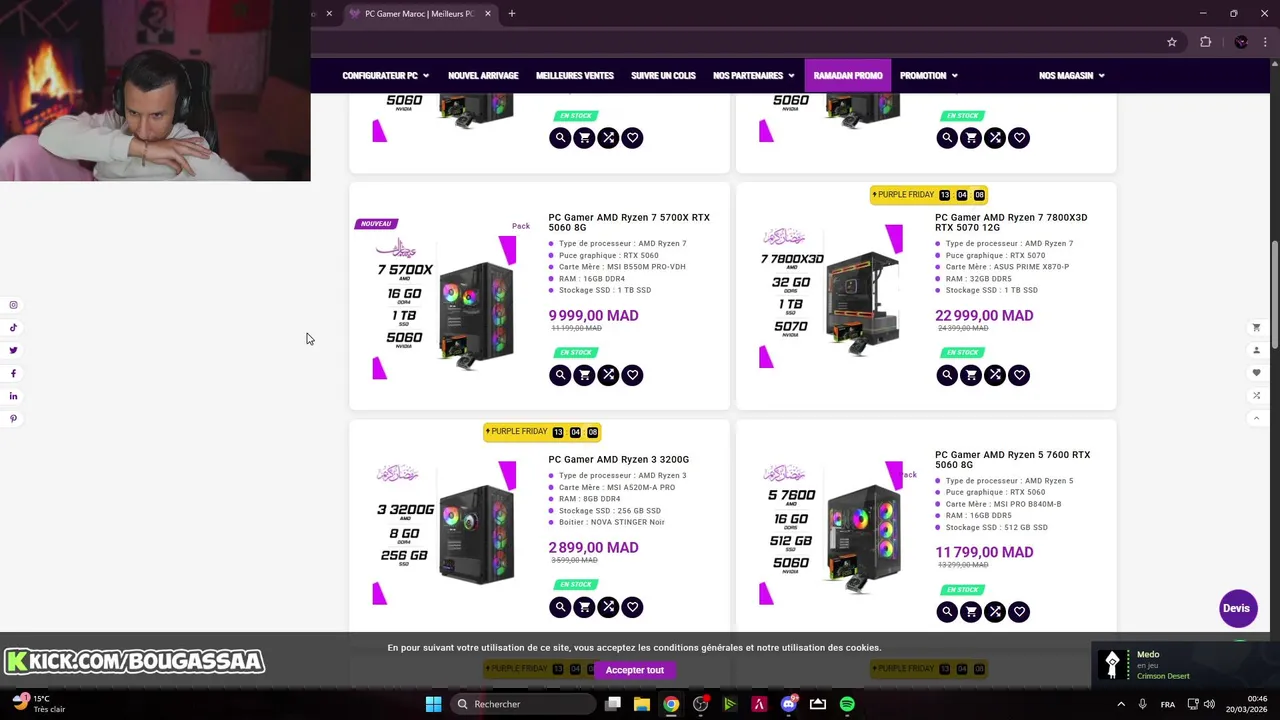Compare the Ryzen 3 3200G PC
Image resolution: width=1280 pixels, height=720 pixels.
608,607
